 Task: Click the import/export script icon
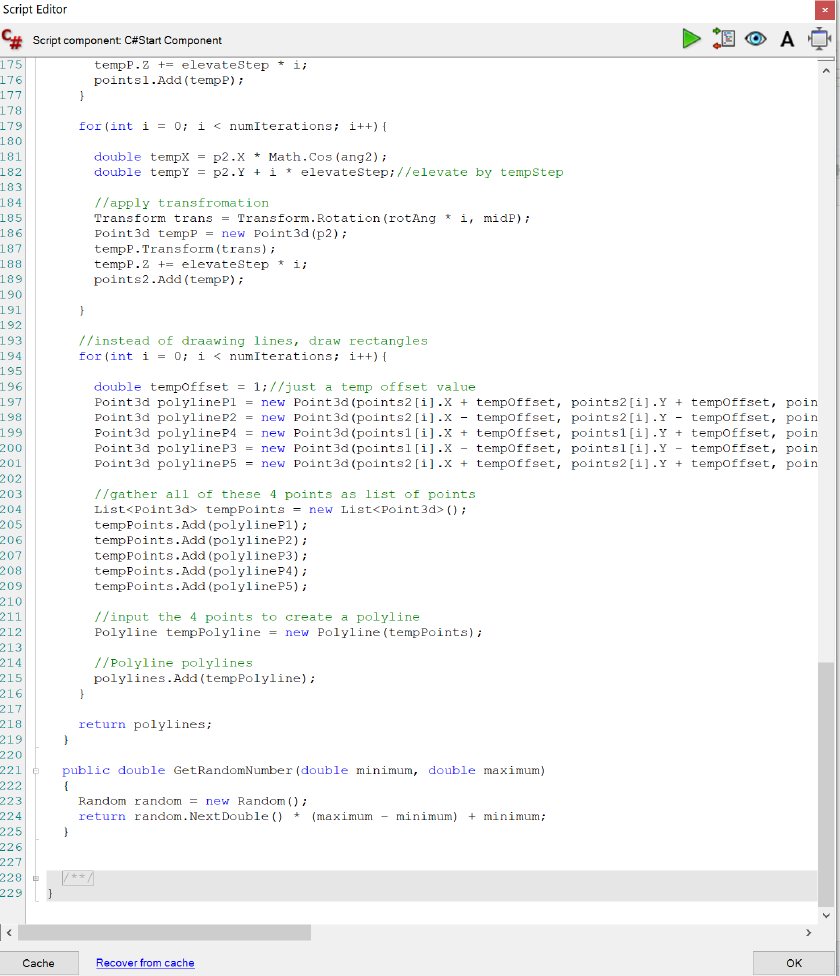pos(723,39)
